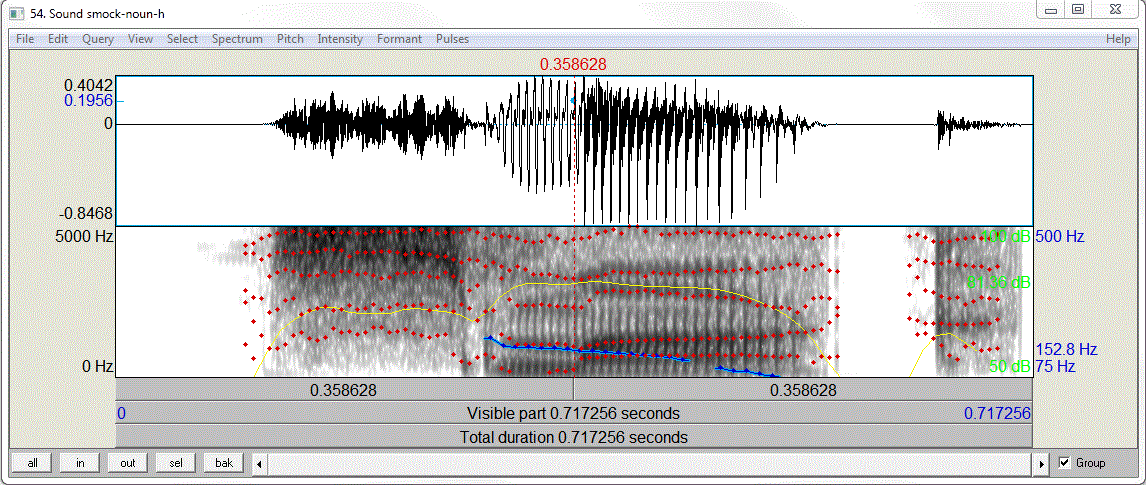Image resolution: width=1146 pixels, height=485 pixels.
Task: Open the Edit menu
Action: [58, 39]
